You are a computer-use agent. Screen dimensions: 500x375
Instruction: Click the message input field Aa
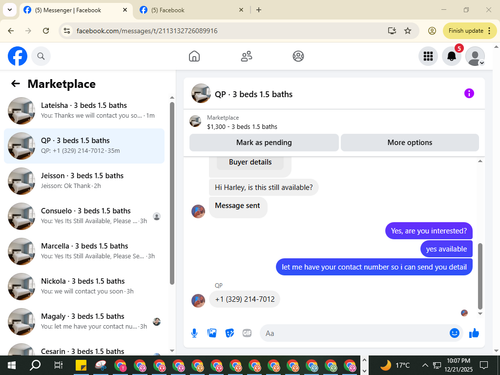tap(354, 333)
